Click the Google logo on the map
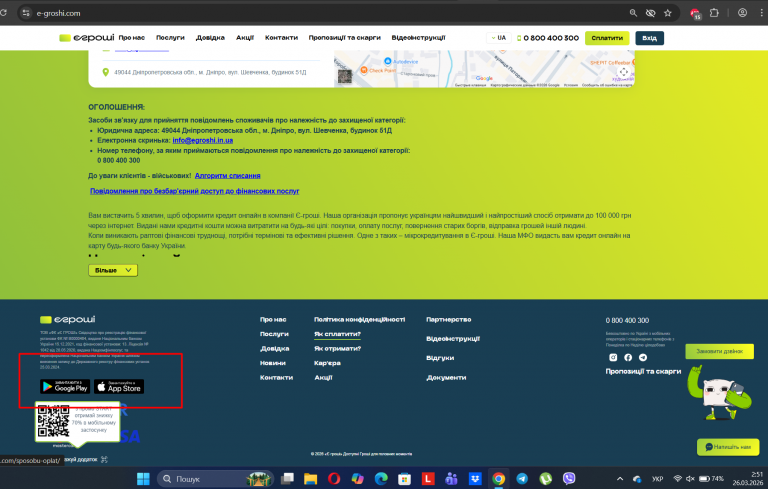This screenshot has height=489, width=768. tap(484, 78)
